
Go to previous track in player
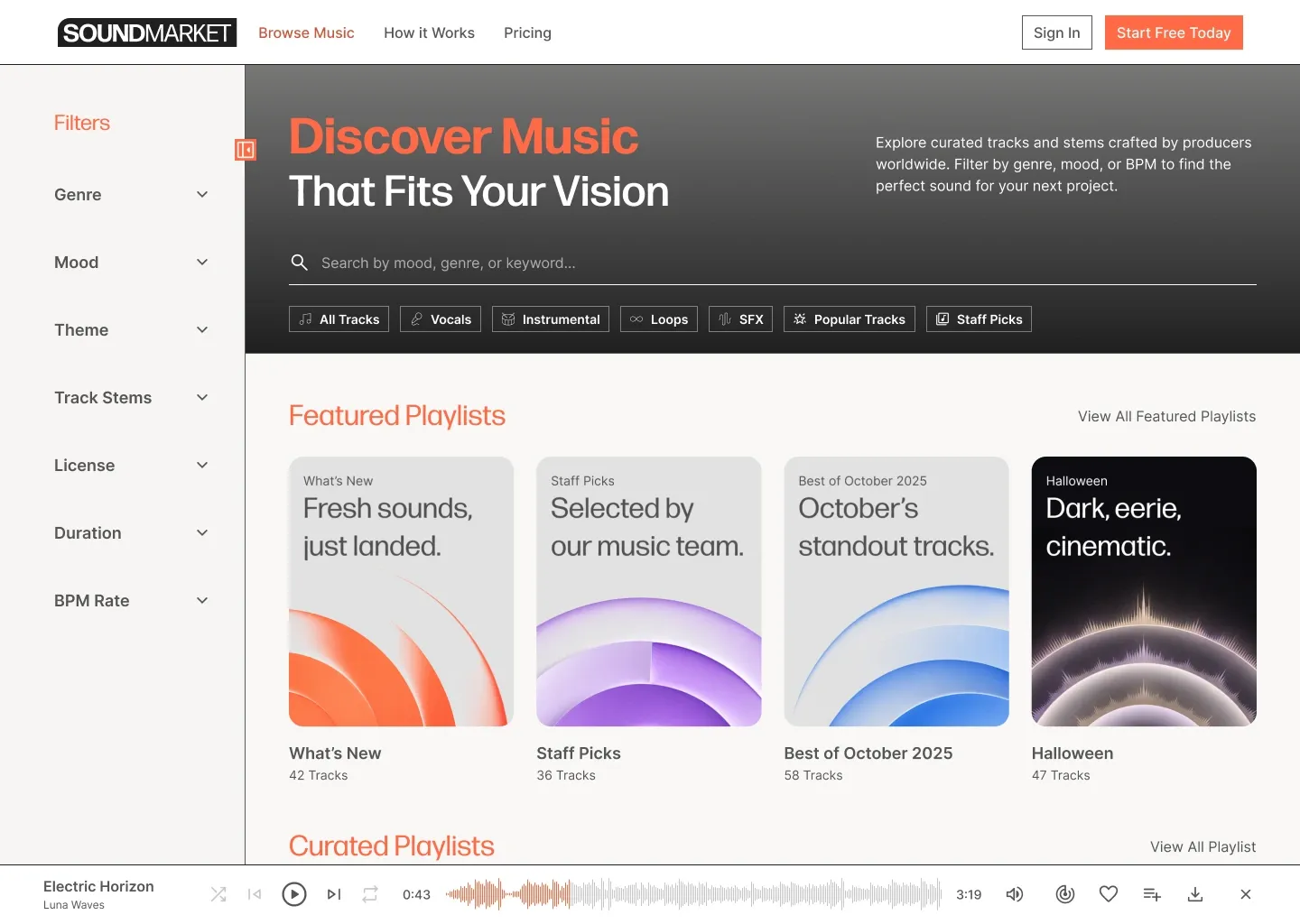point(255,894)
